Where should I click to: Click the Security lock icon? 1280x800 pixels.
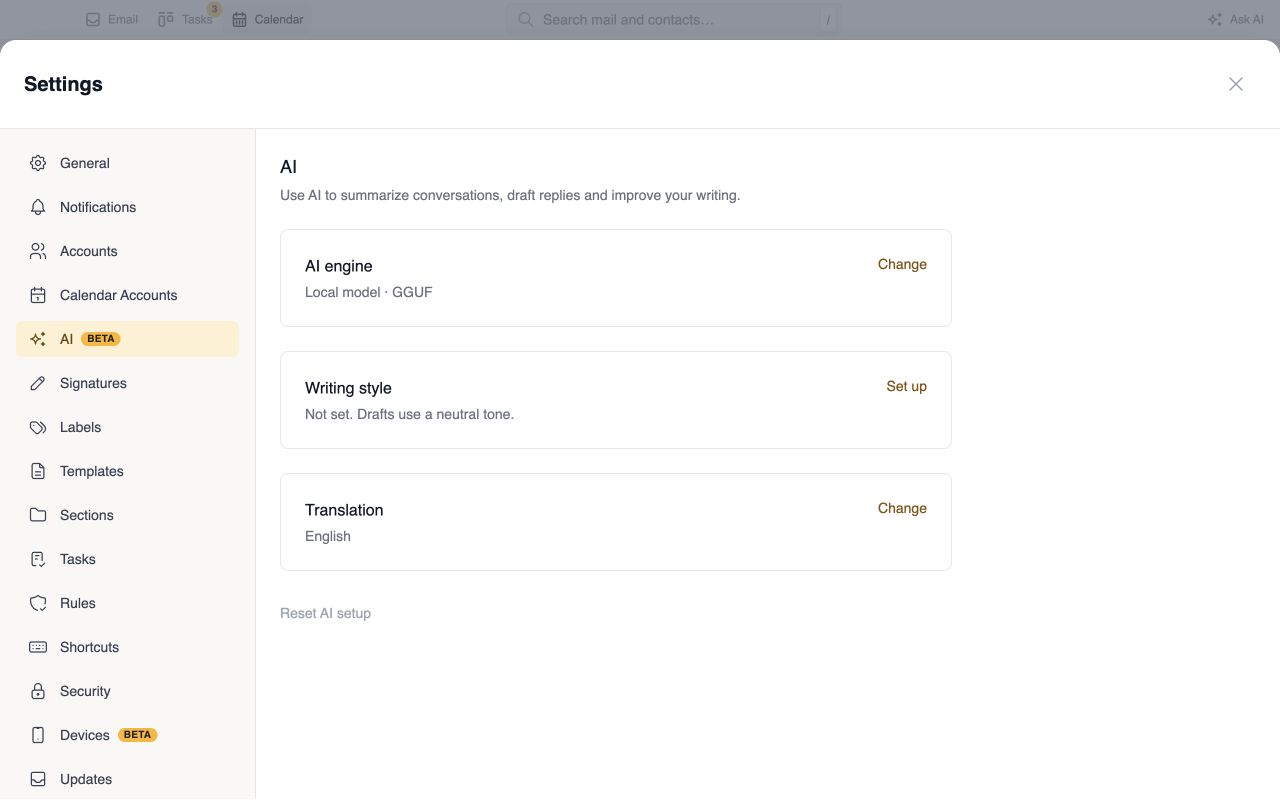38,691
